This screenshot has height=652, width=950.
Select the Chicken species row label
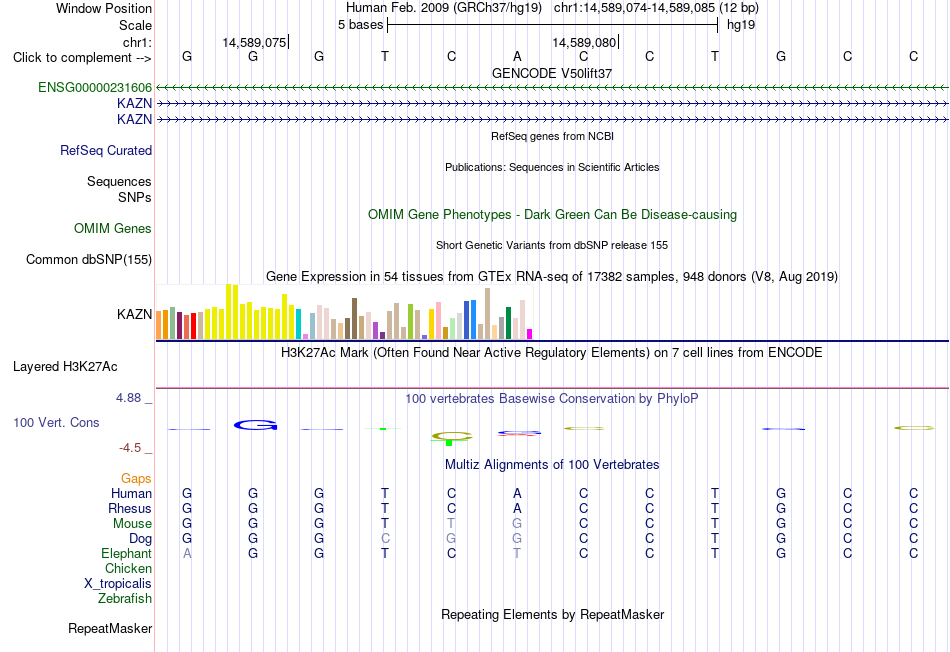coord(128,568)
